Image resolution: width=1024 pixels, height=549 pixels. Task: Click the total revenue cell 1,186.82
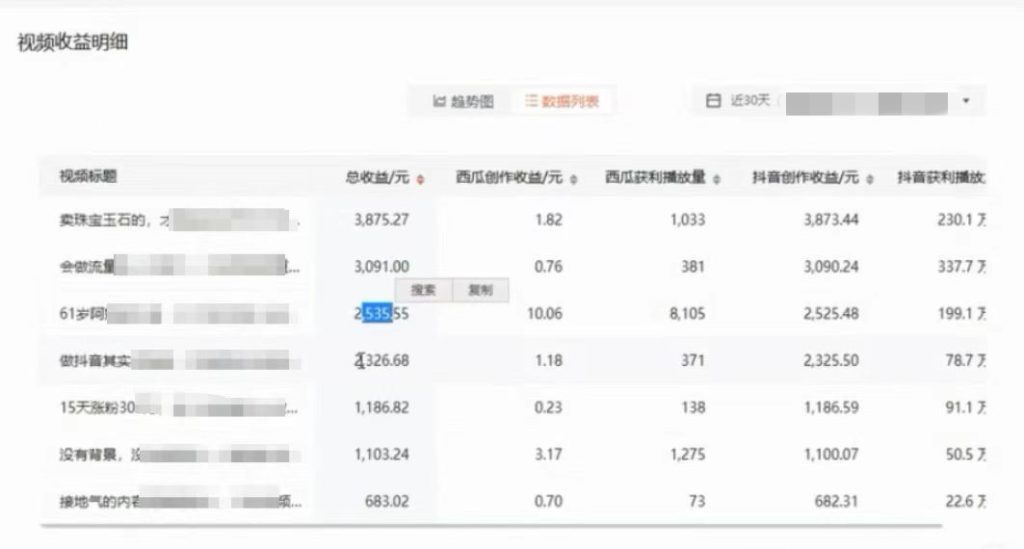click(x=381, y=407)
